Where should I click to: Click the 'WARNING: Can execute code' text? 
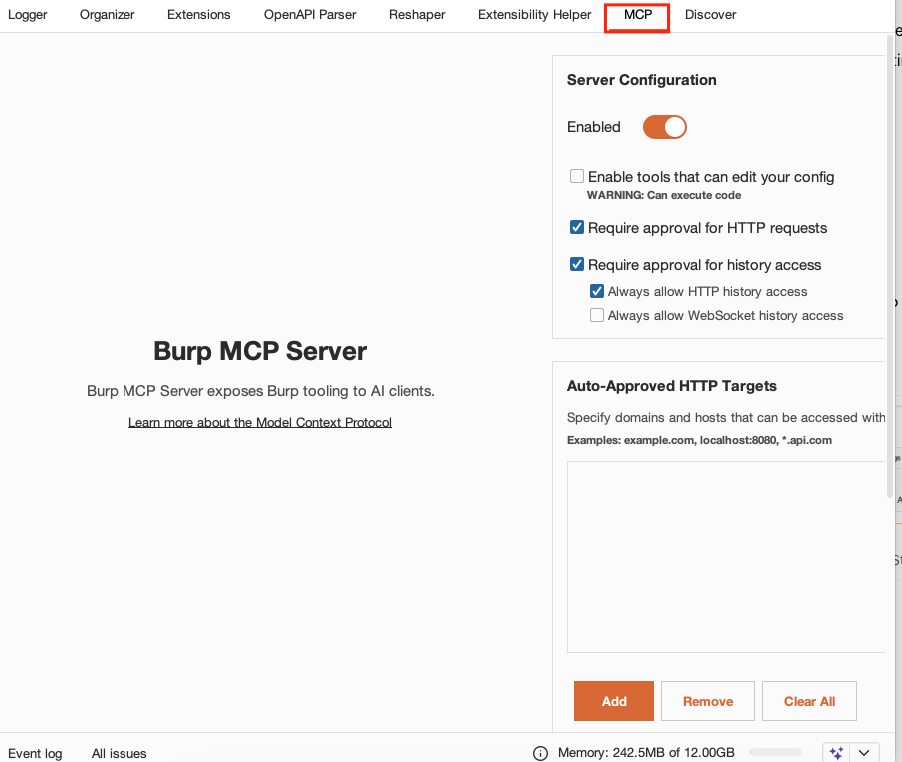point(664,196)
